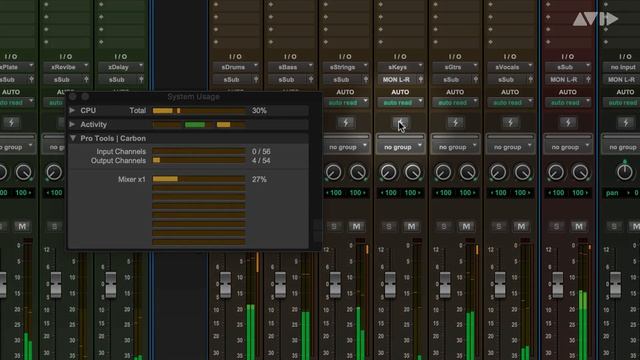Toggle DSP mode lightning button on sVocals track
Image resolution: width=640 pixels, height=360 pixels.
click(510, 122)
